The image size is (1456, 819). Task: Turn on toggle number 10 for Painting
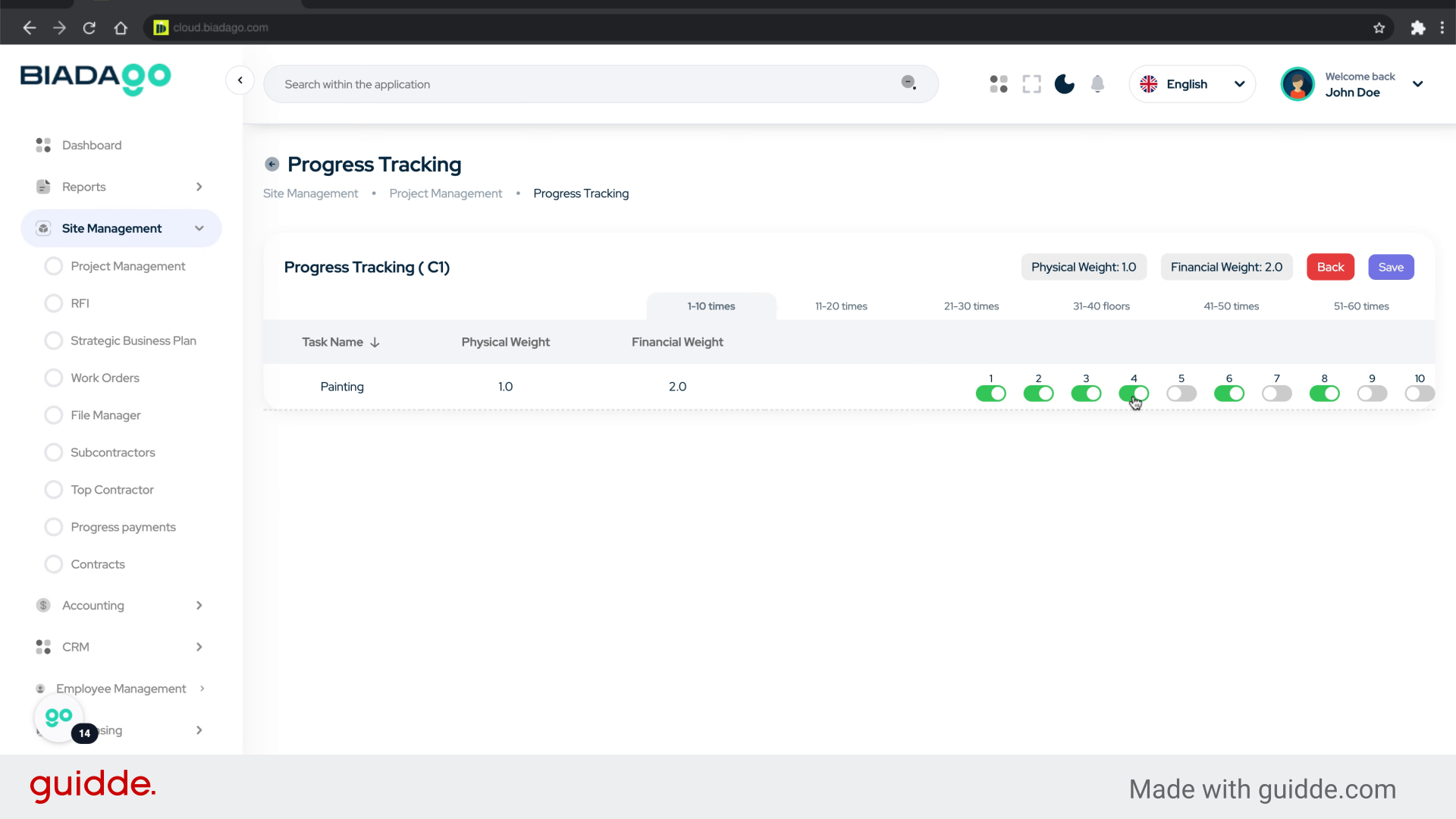point(1419,394)
